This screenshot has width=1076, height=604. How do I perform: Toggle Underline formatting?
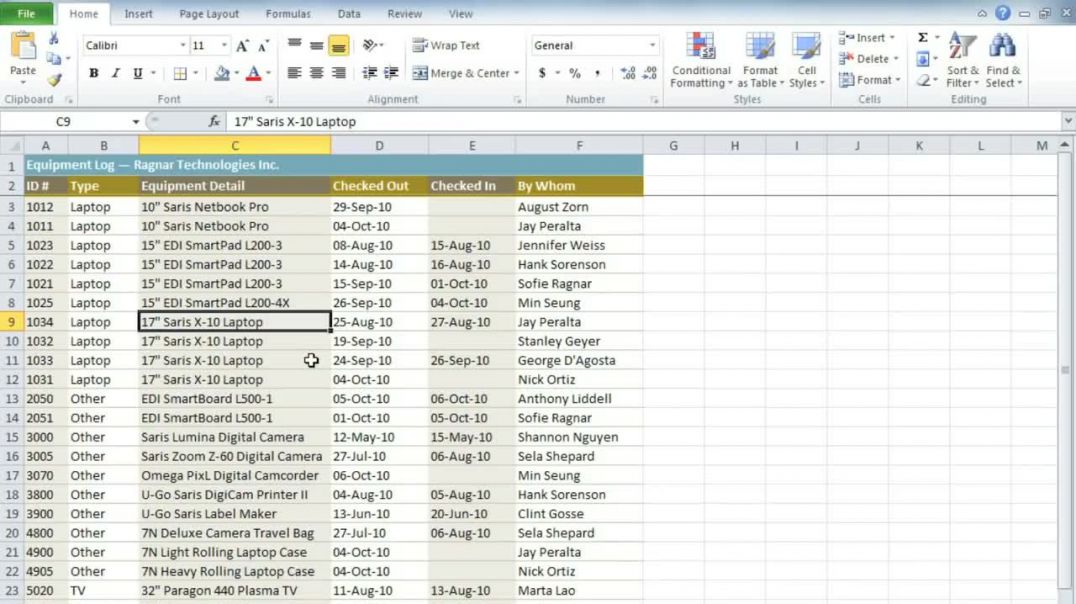[137, 73]
